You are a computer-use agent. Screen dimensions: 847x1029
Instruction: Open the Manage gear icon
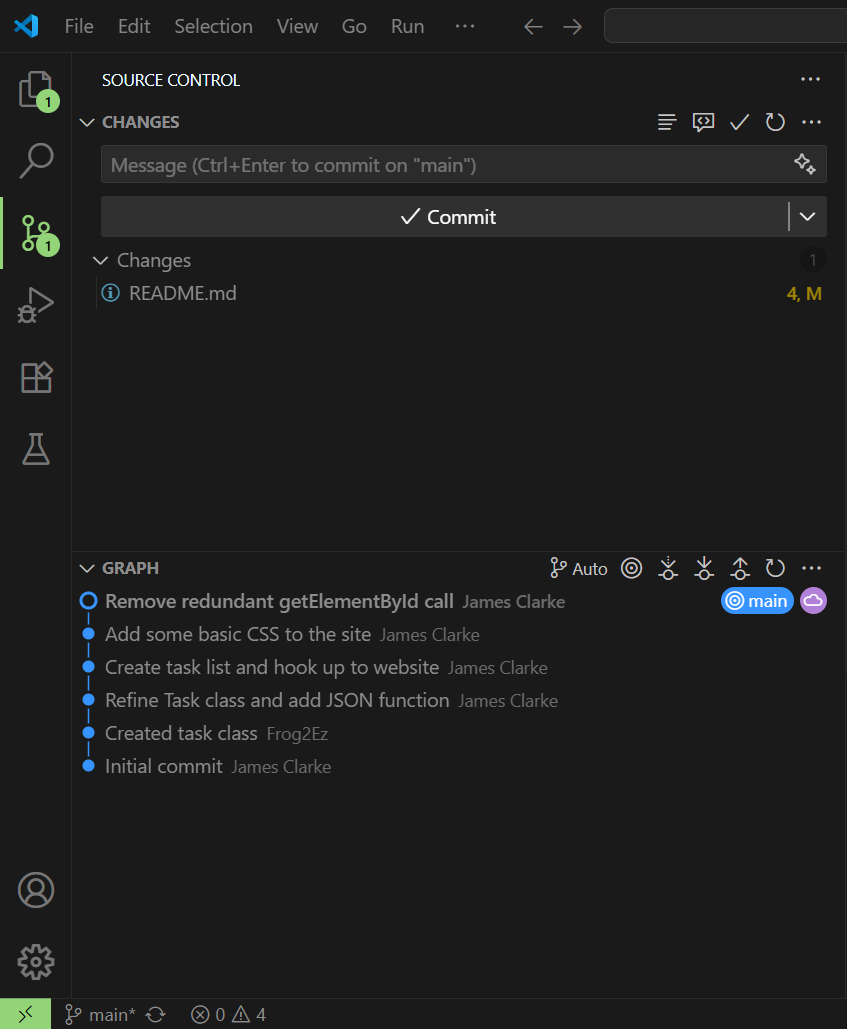pos(36,961)
